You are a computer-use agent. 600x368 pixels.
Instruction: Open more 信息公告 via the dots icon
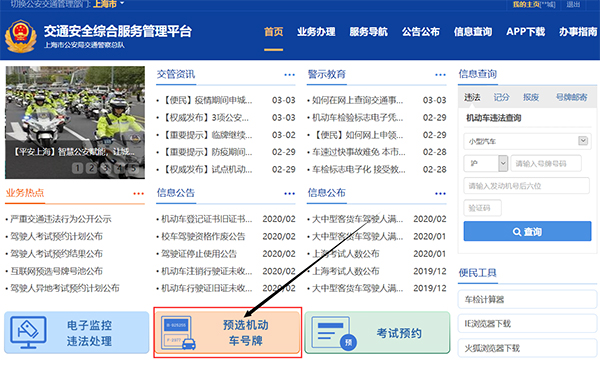[x=289, y=194]
